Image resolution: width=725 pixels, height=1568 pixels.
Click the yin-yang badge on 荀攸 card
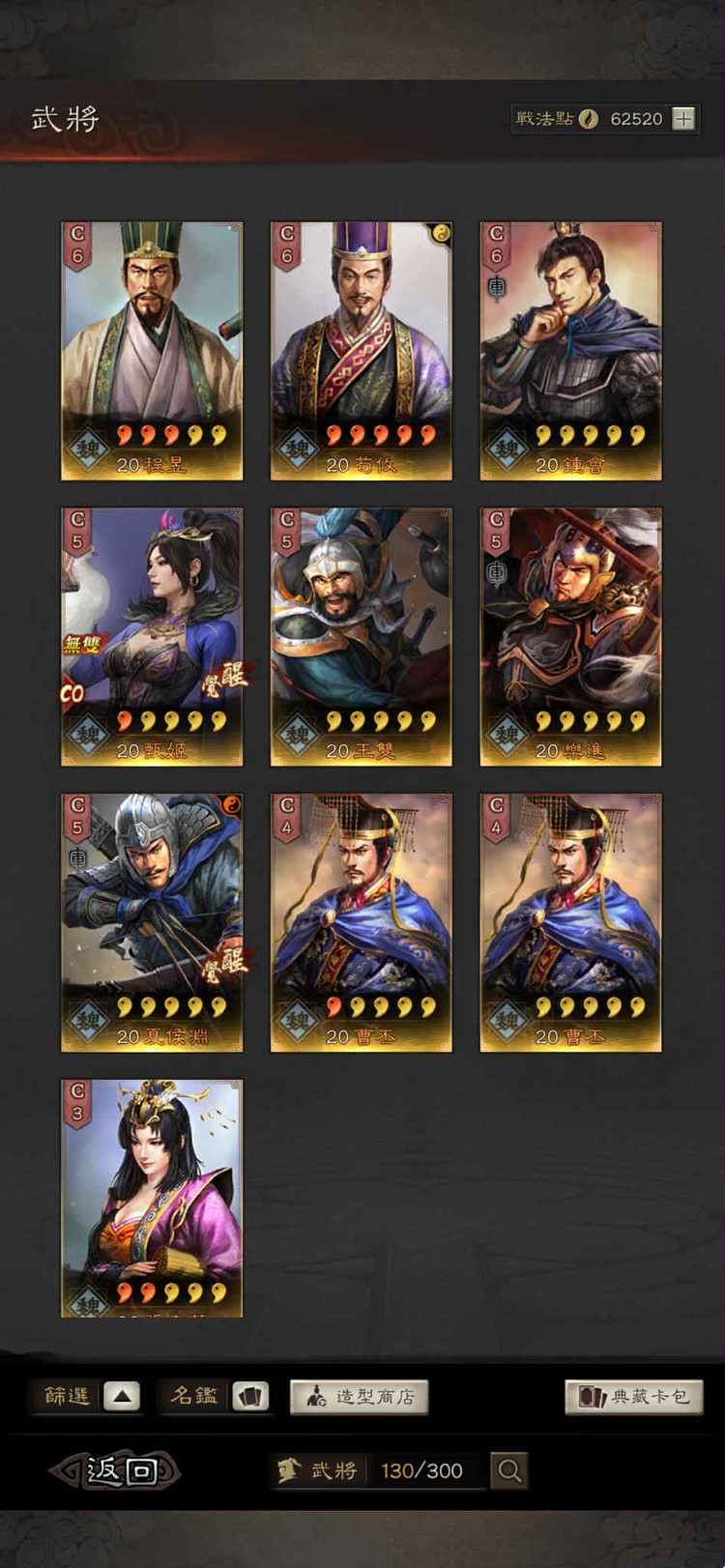441,233
